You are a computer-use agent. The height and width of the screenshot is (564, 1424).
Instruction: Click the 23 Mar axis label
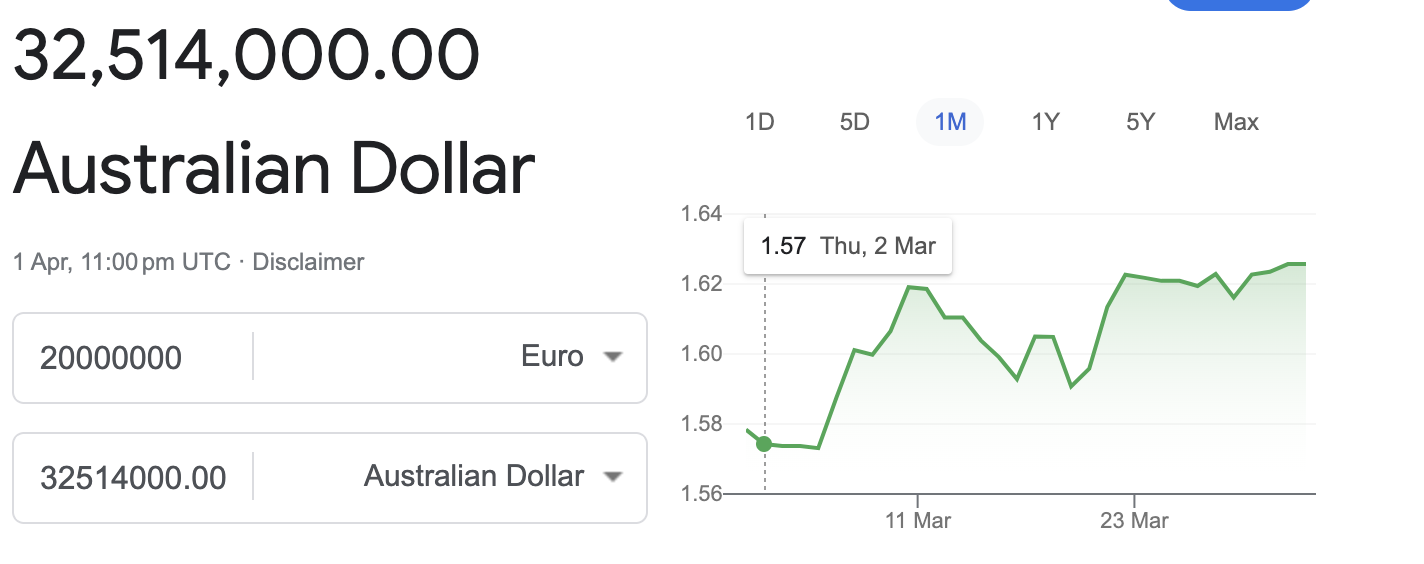[x=1134, y=521]
